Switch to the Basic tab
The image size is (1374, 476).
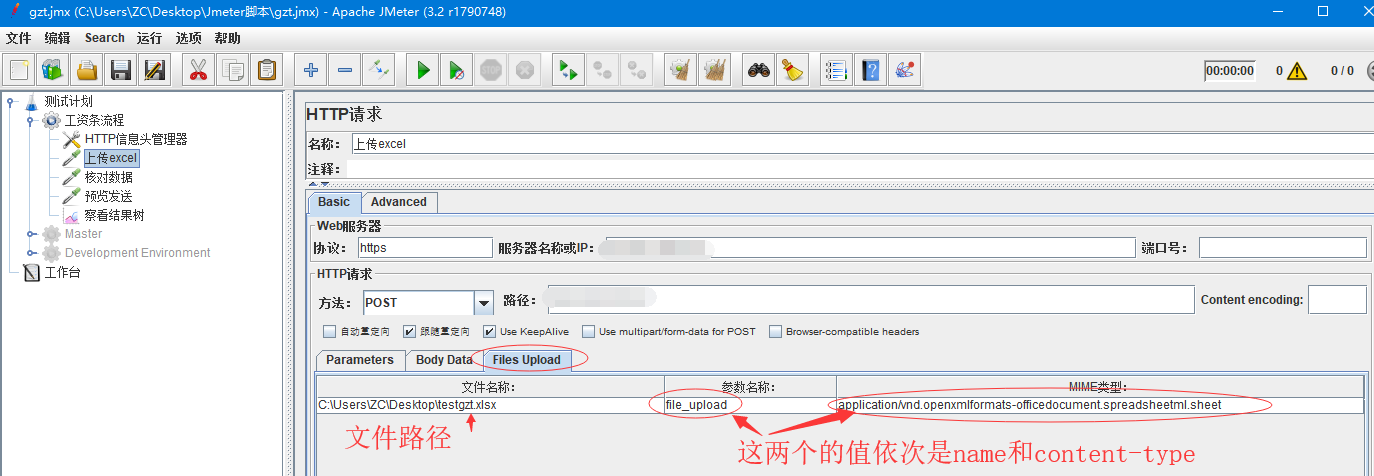(334, 202)
